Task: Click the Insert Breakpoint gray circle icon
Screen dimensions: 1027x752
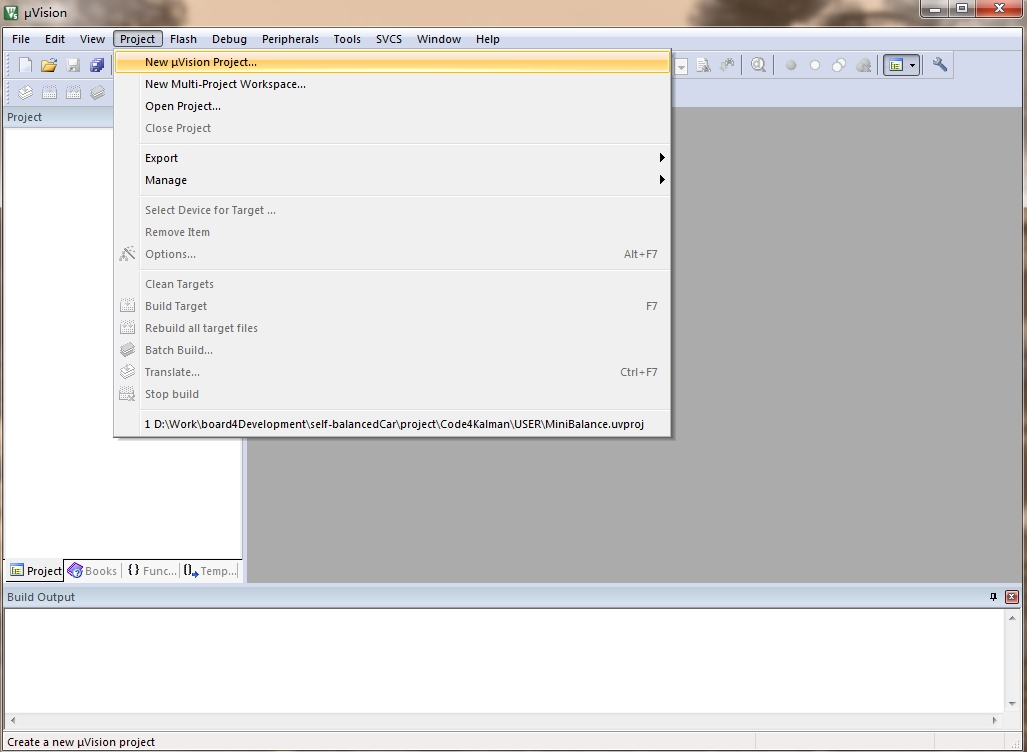Action: click(791, 65)
